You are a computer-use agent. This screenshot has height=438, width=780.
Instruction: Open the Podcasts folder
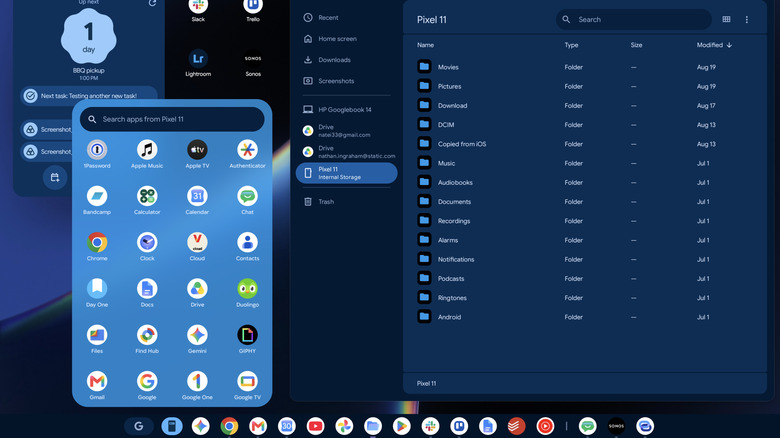(x=585, y=278)
